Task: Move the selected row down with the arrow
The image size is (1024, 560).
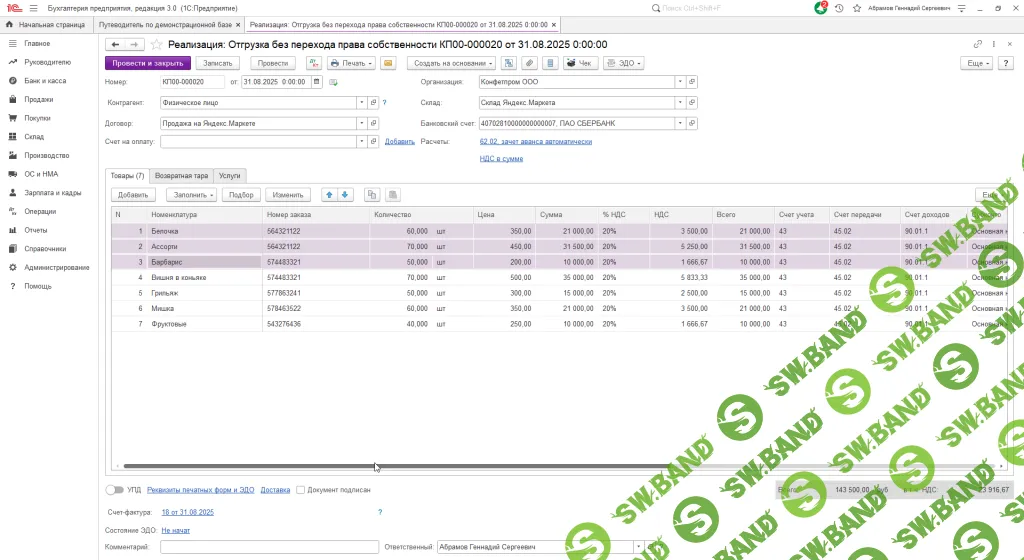Action: tap(345, 195)
